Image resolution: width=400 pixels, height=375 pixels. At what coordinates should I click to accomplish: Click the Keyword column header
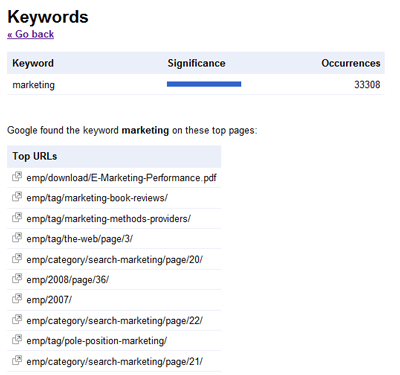(33, 63)
